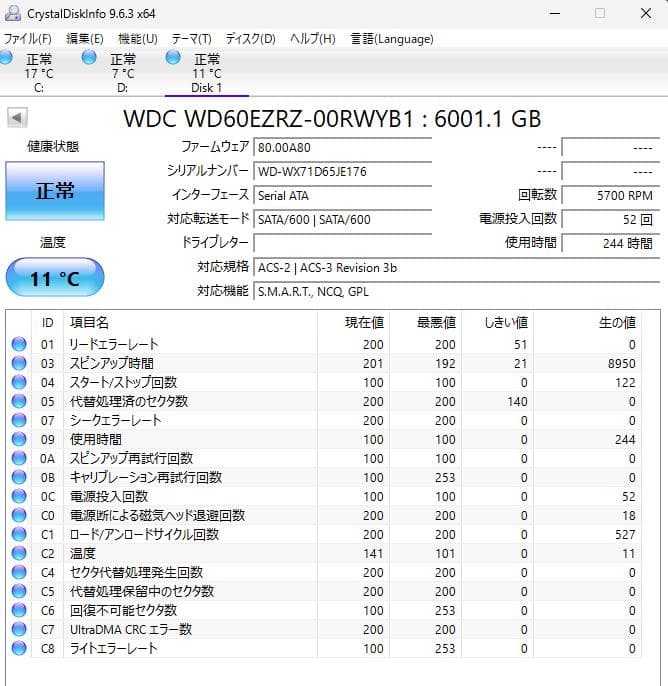
Task: Click the rotation rate value 5700 RPM
Action: coord(611,196)
